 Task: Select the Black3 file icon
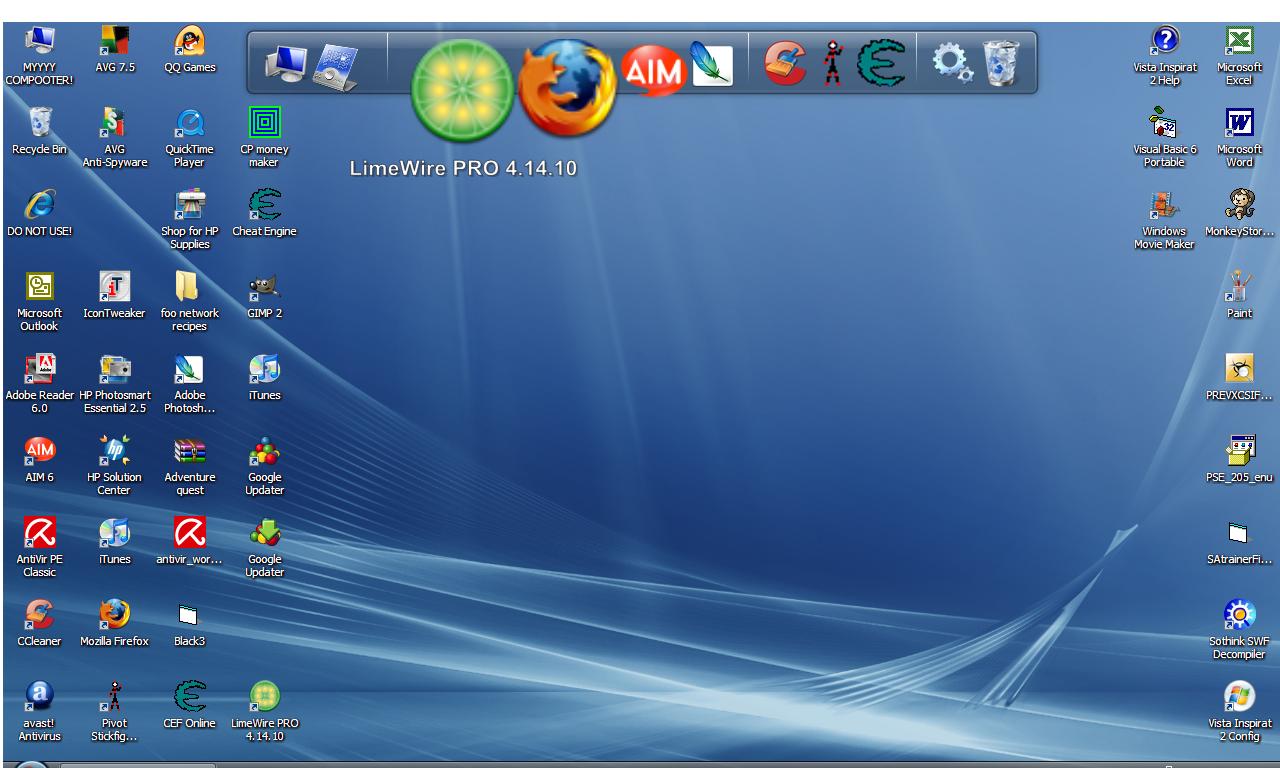[x=189, y=624]
